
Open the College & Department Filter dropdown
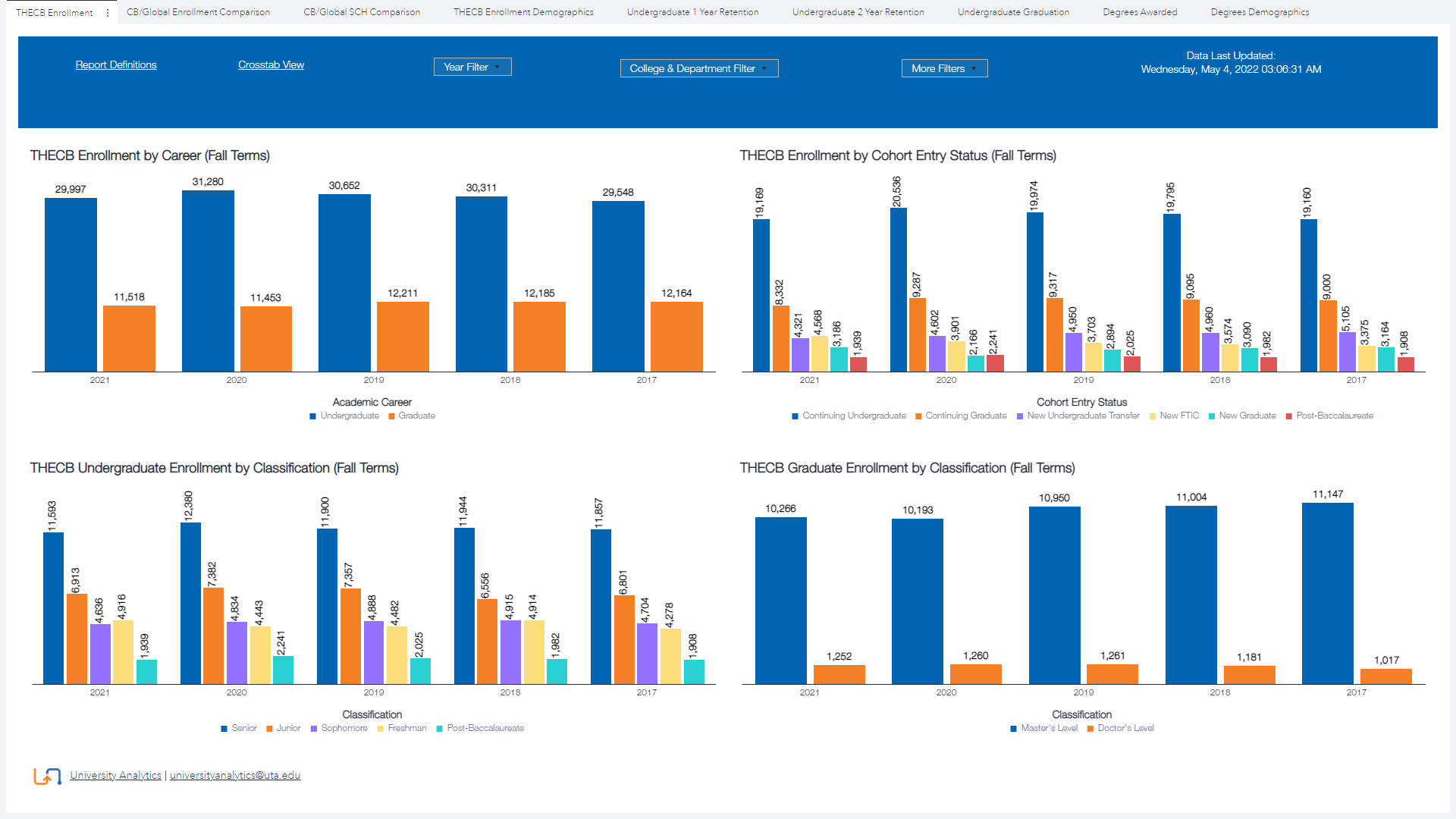[698, 69]
